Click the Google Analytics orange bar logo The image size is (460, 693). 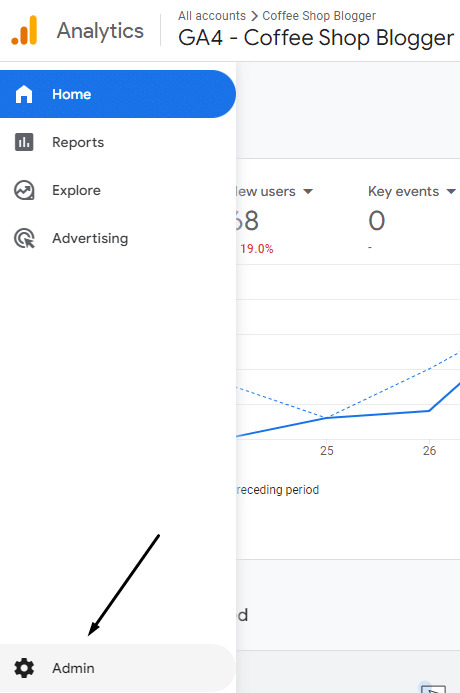click(24, 30)
